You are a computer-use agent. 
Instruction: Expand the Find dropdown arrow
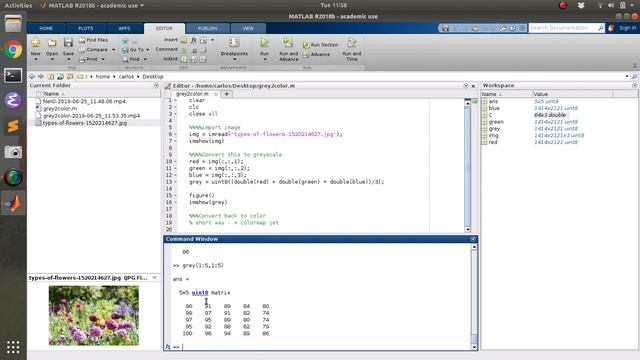(145, 60)
